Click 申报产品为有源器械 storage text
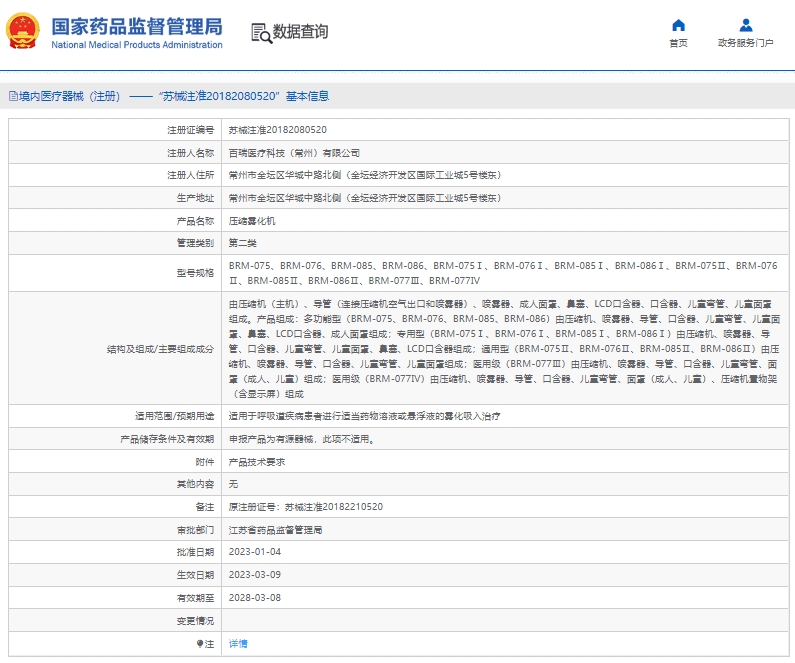The image size is (795, 663). [303, 439]
